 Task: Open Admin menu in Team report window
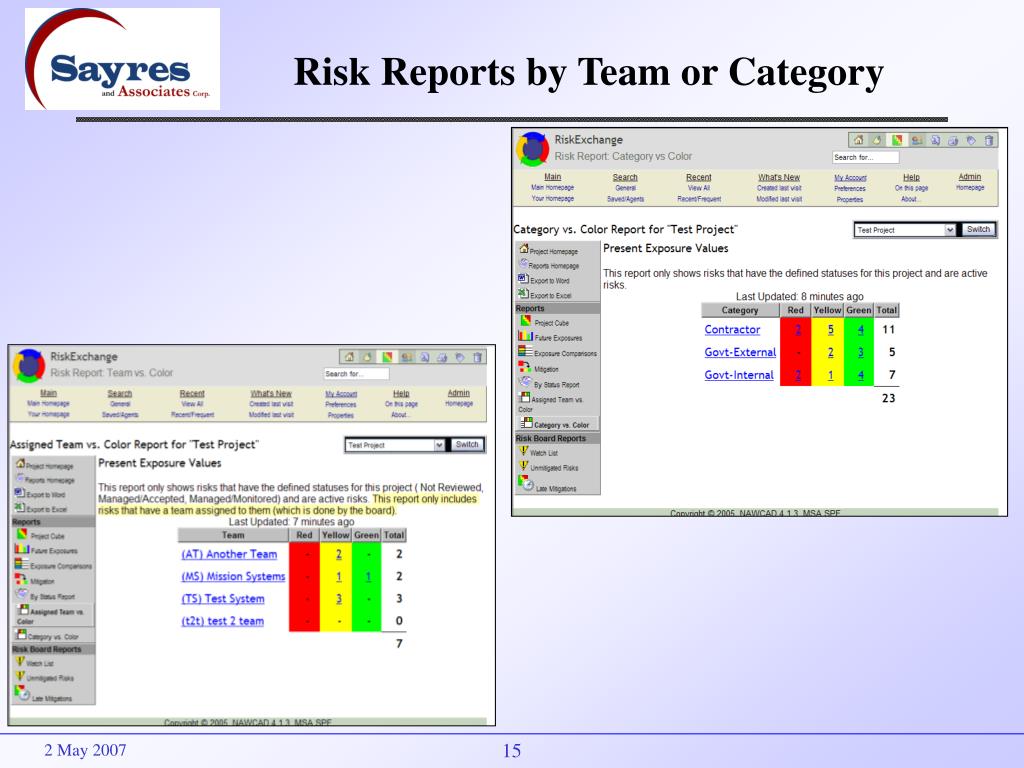pos(458,392)
